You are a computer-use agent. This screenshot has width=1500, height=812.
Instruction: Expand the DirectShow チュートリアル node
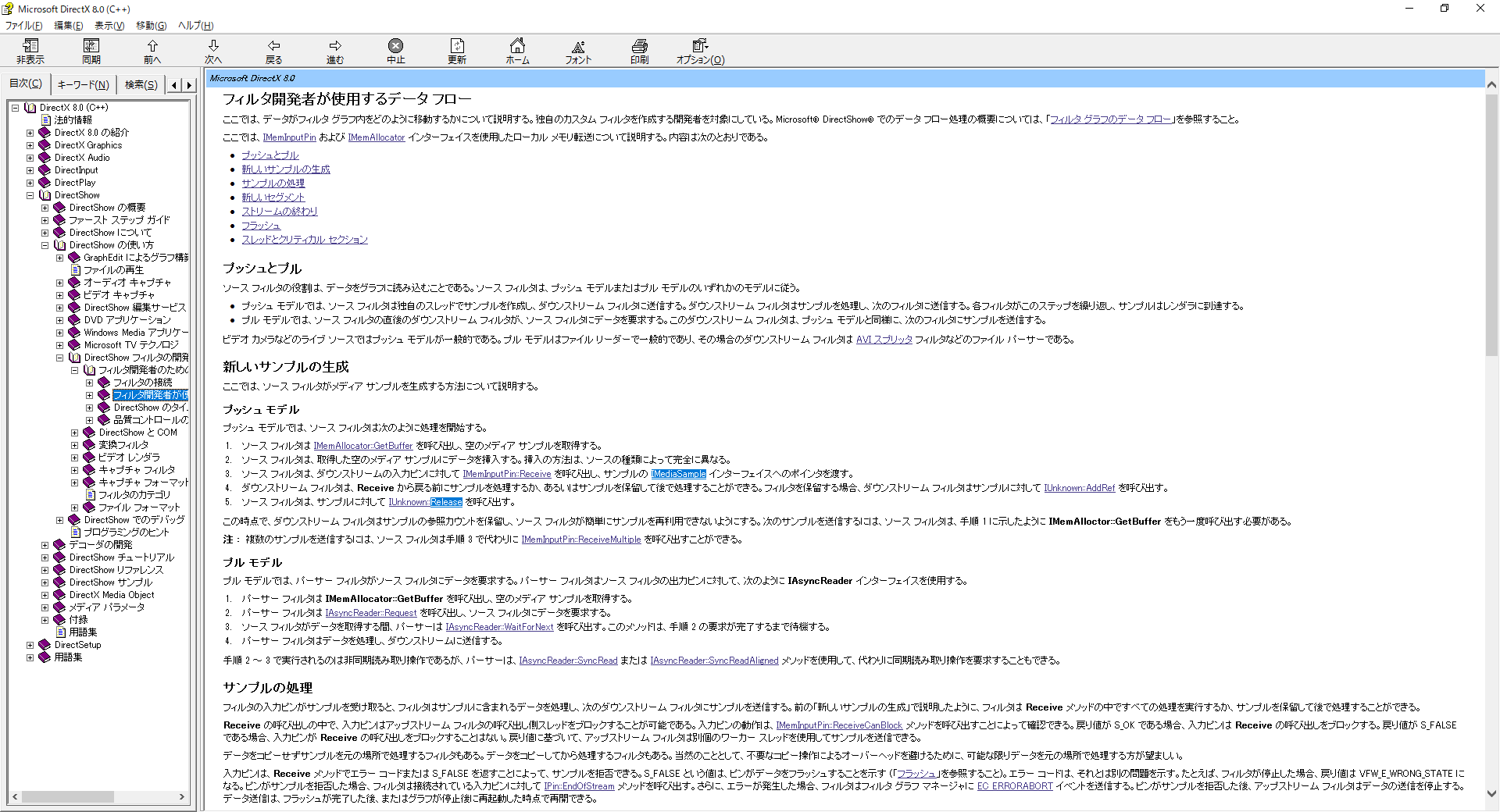coord(45,557)
